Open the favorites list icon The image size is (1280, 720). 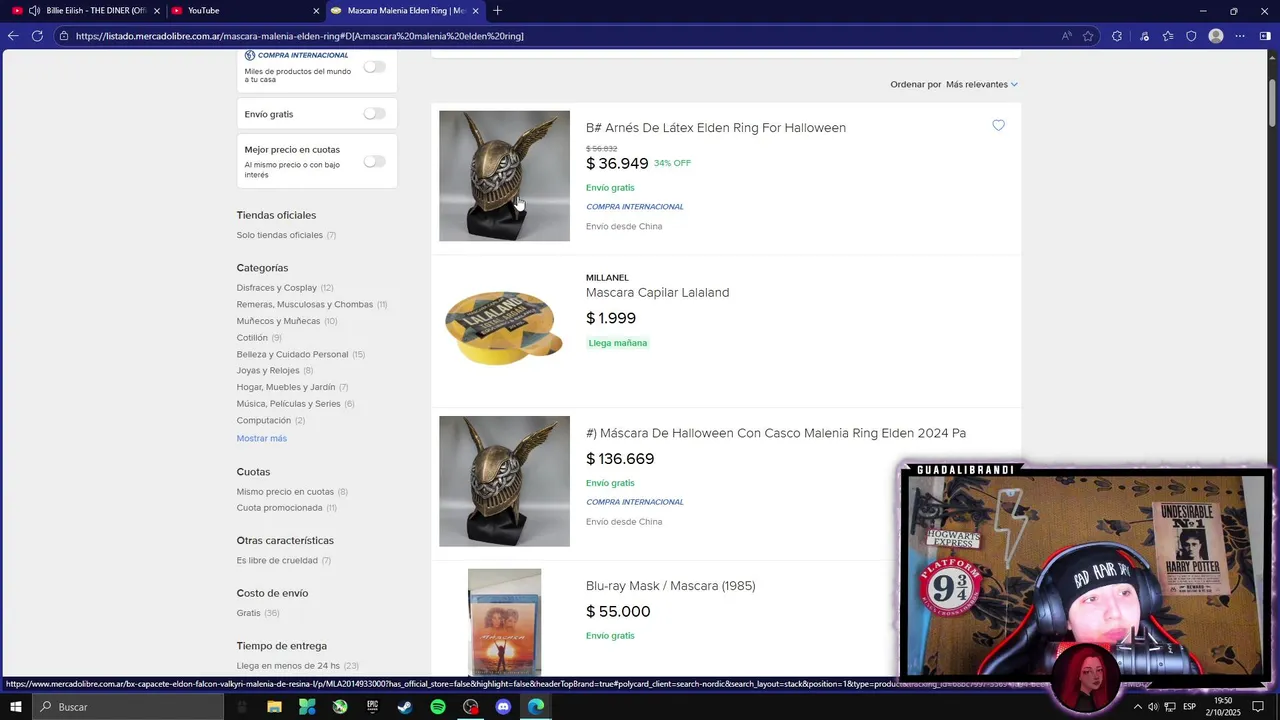click(1168, 36)
